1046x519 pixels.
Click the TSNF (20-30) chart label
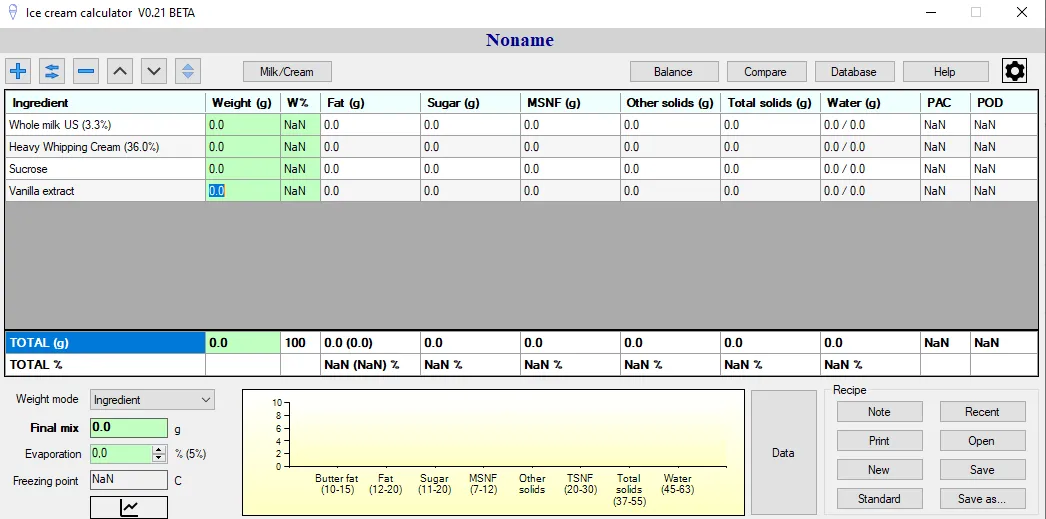click(580, 484)
